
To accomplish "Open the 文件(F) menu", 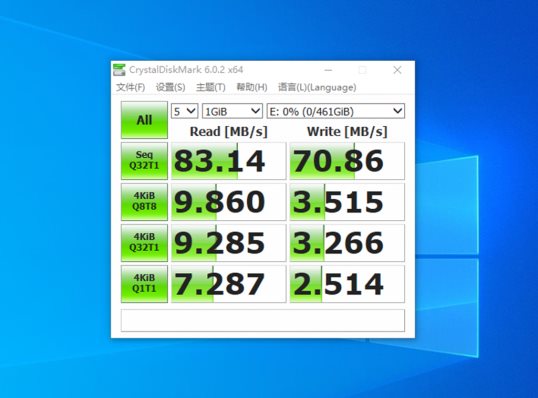I will [x=130, y=87].
